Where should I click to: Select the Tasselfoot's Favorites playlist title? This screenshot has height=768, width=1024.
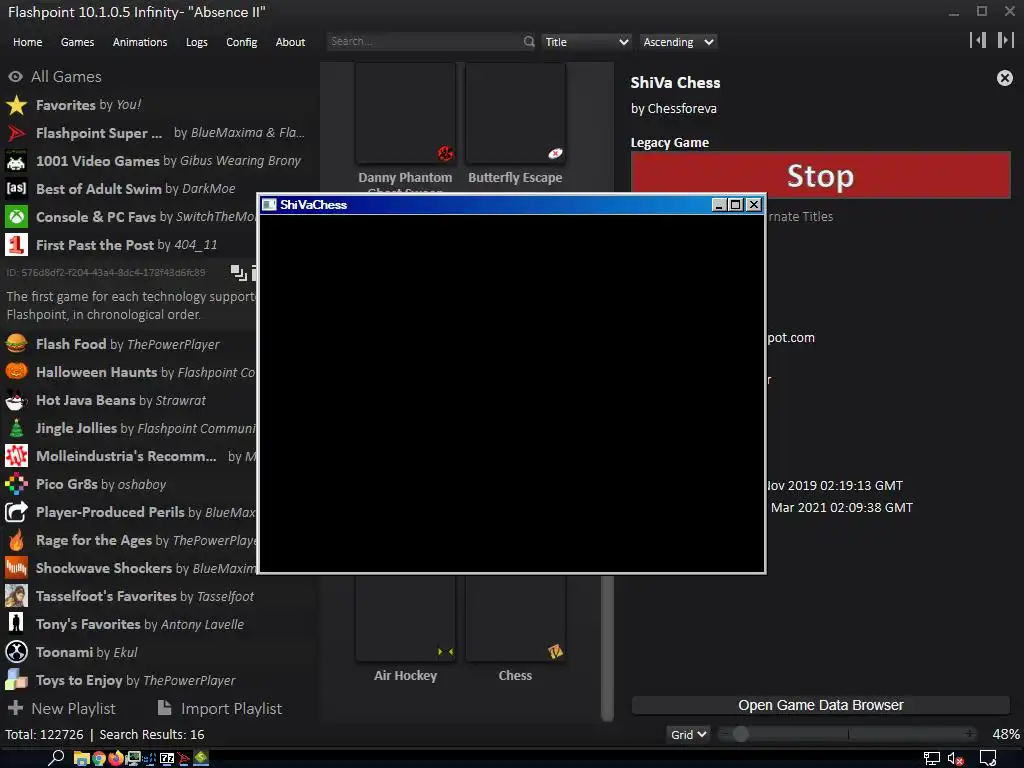[106, 596]
